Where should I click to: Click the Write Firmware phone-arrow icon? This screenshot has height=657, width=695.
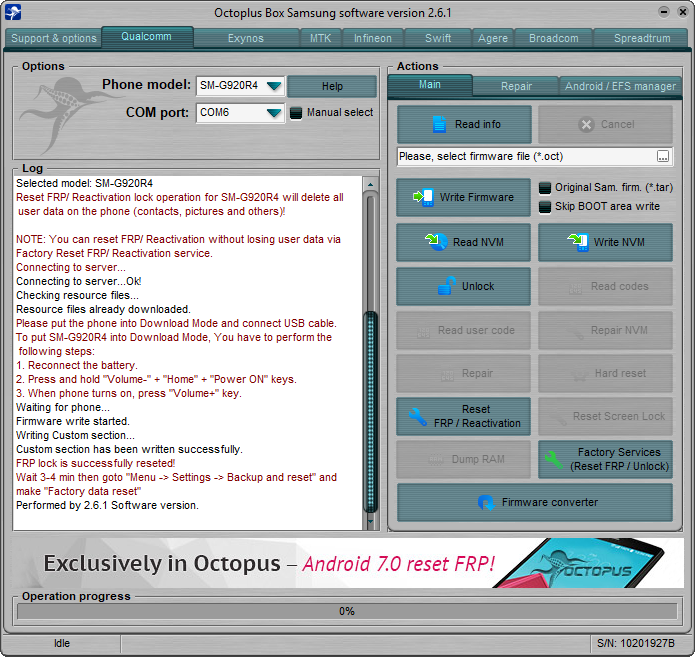pos(423,197)
